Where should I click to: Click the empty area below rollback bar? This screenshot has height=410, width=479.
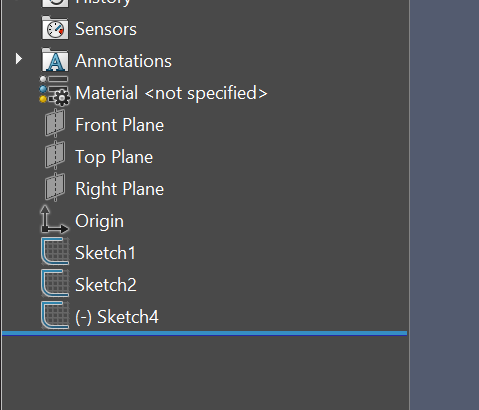(204, 373)
